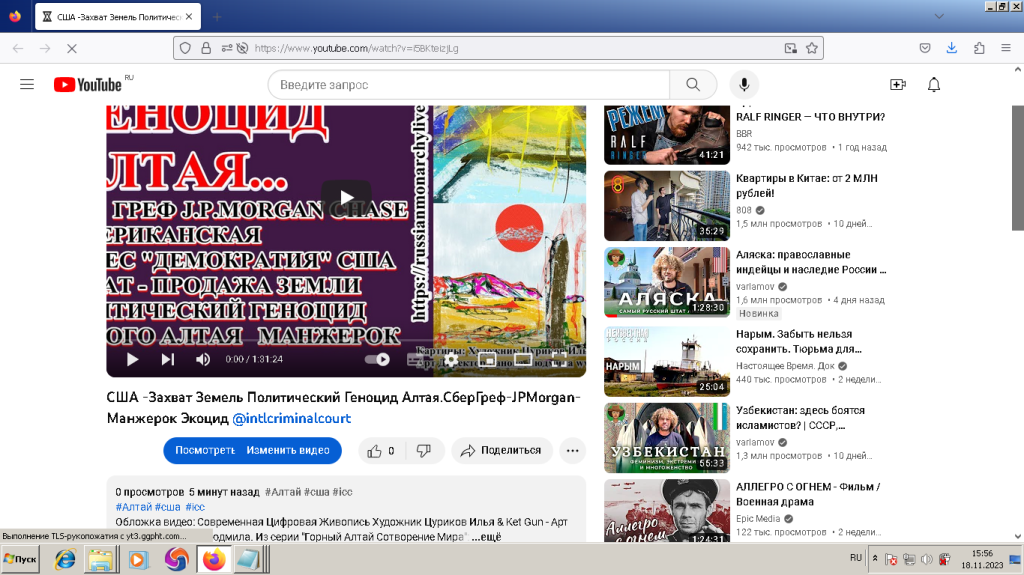The image size is (1024, 575).
Task: Open more actions three-dot menu
Action: click(x=572, y=451)
